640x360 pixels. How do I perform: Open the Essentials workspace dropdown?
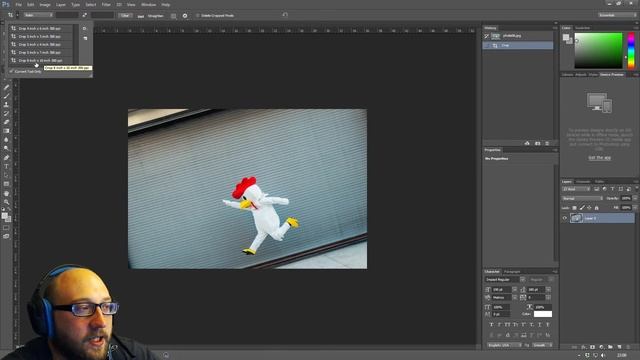617,15
